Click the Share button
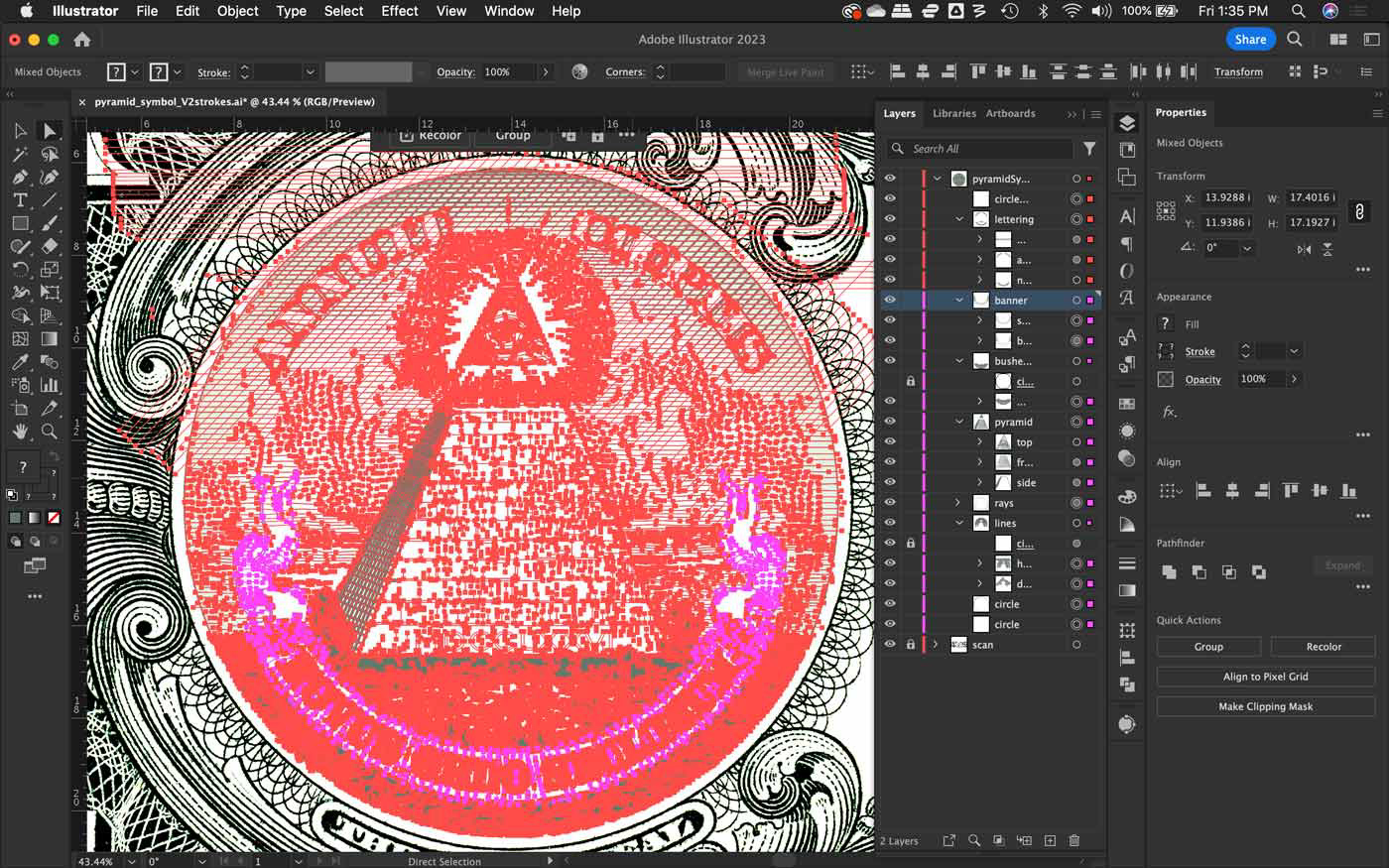 1250,40
